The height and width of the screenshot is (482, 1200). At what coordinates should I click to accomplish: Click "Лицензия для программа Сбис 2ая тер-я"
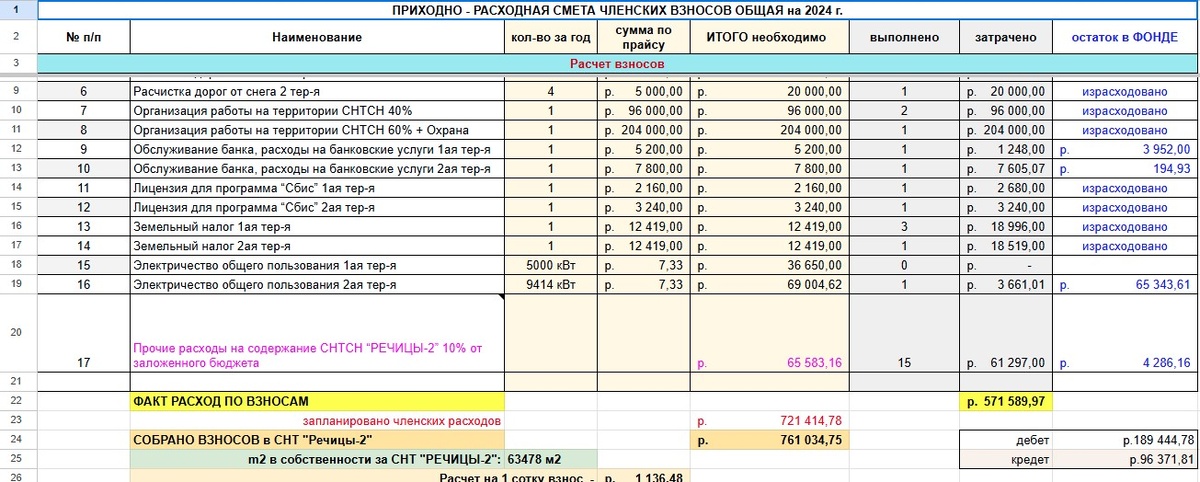click(317, 207)
